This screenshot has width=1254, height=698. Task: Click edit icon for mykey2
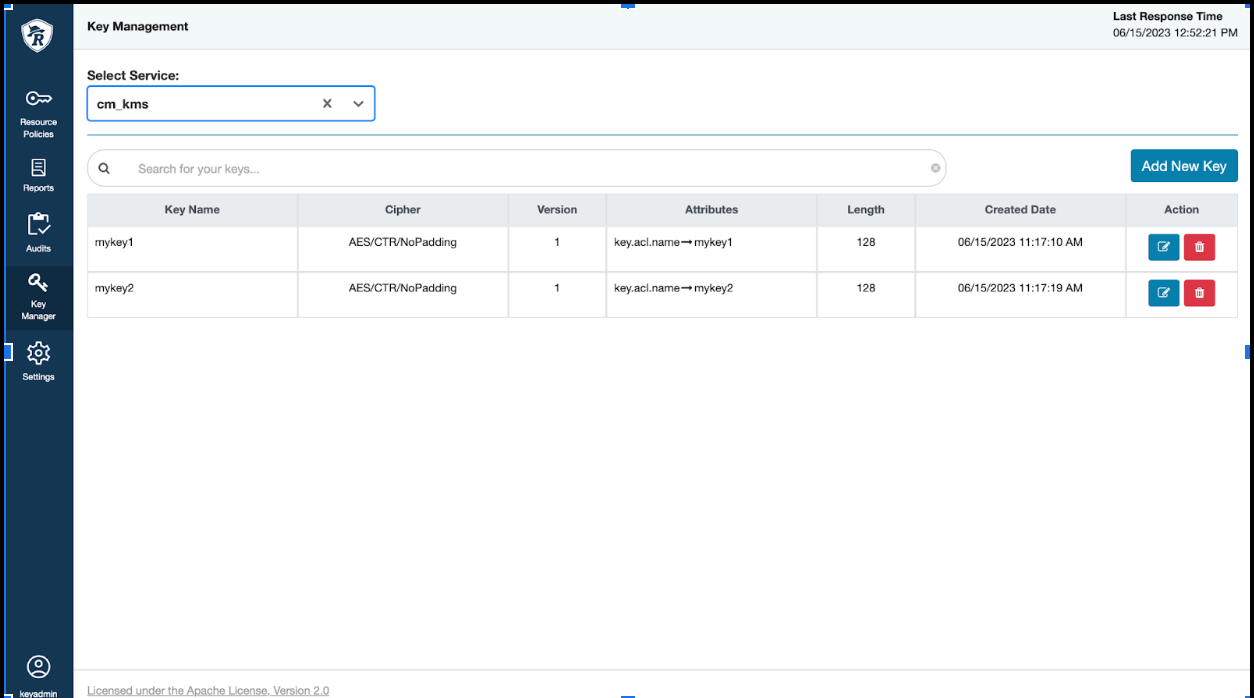[x=1163, y=293]
